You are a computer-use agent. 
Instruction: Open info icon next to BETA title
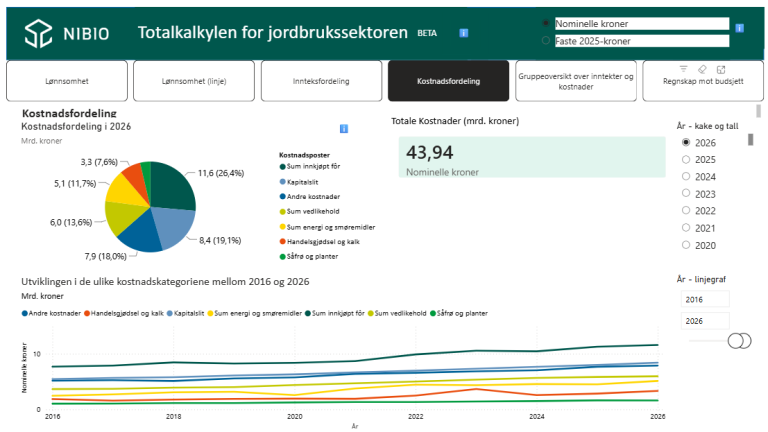point(463,33)
